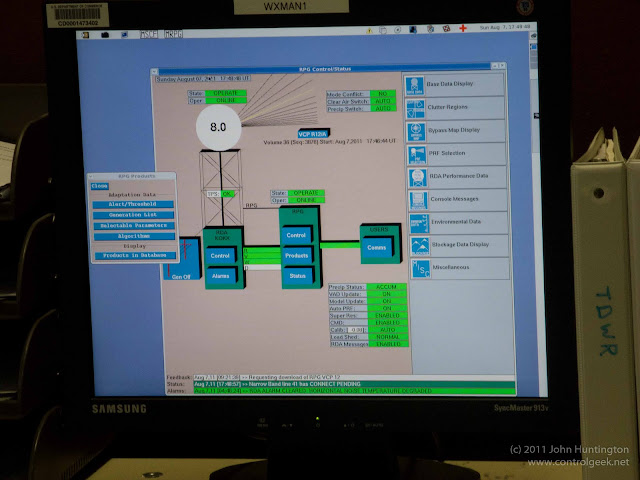Click the green USERS narrowband link bar
The width and height of the screenshot is (640, 480).
pyautogui.click(x=340, y=245)
